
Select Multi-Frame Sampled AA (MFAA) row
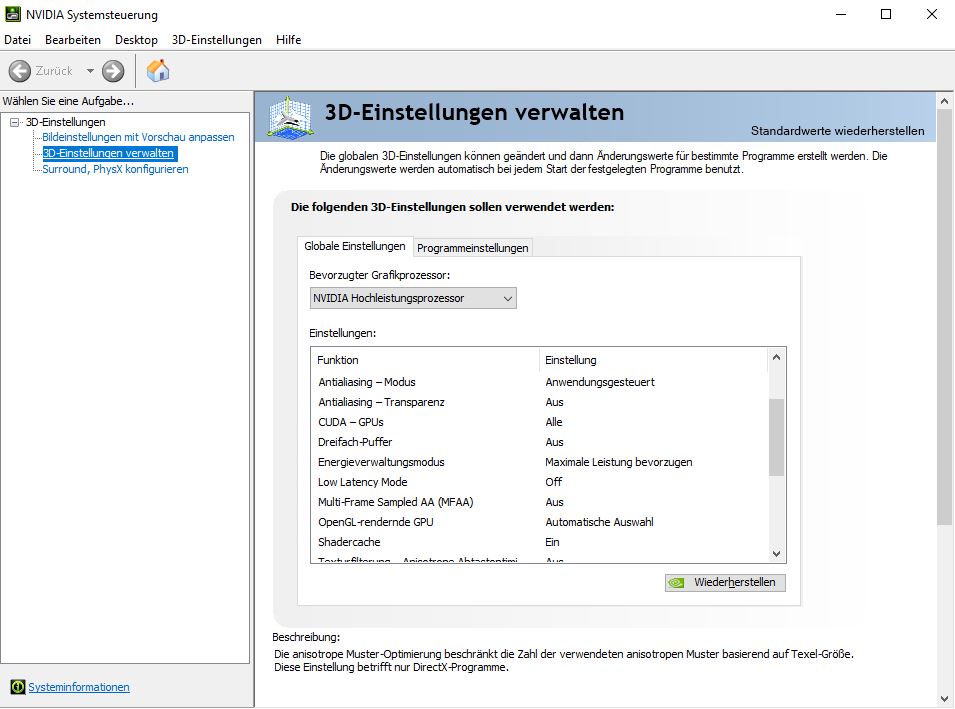click(539, 502)
